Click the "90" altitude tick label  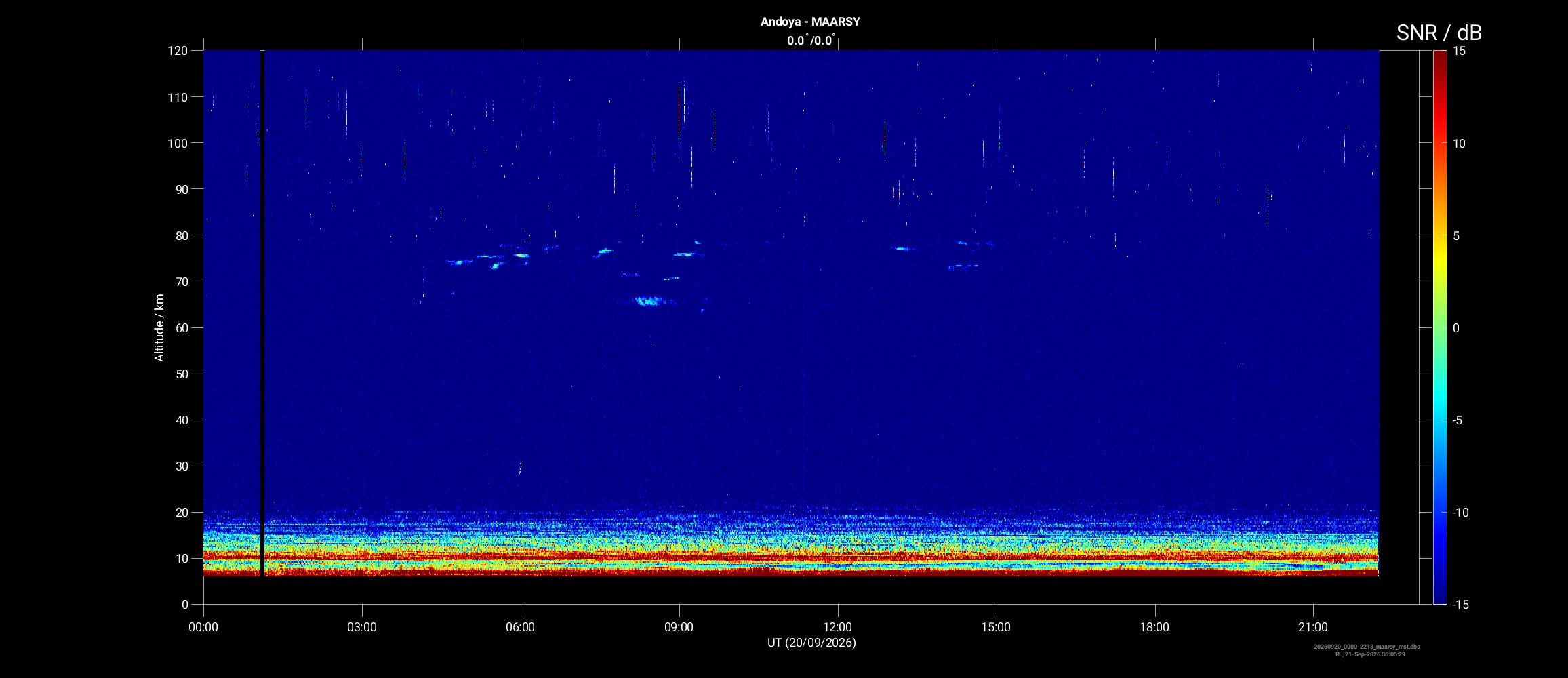pos(181,189)
